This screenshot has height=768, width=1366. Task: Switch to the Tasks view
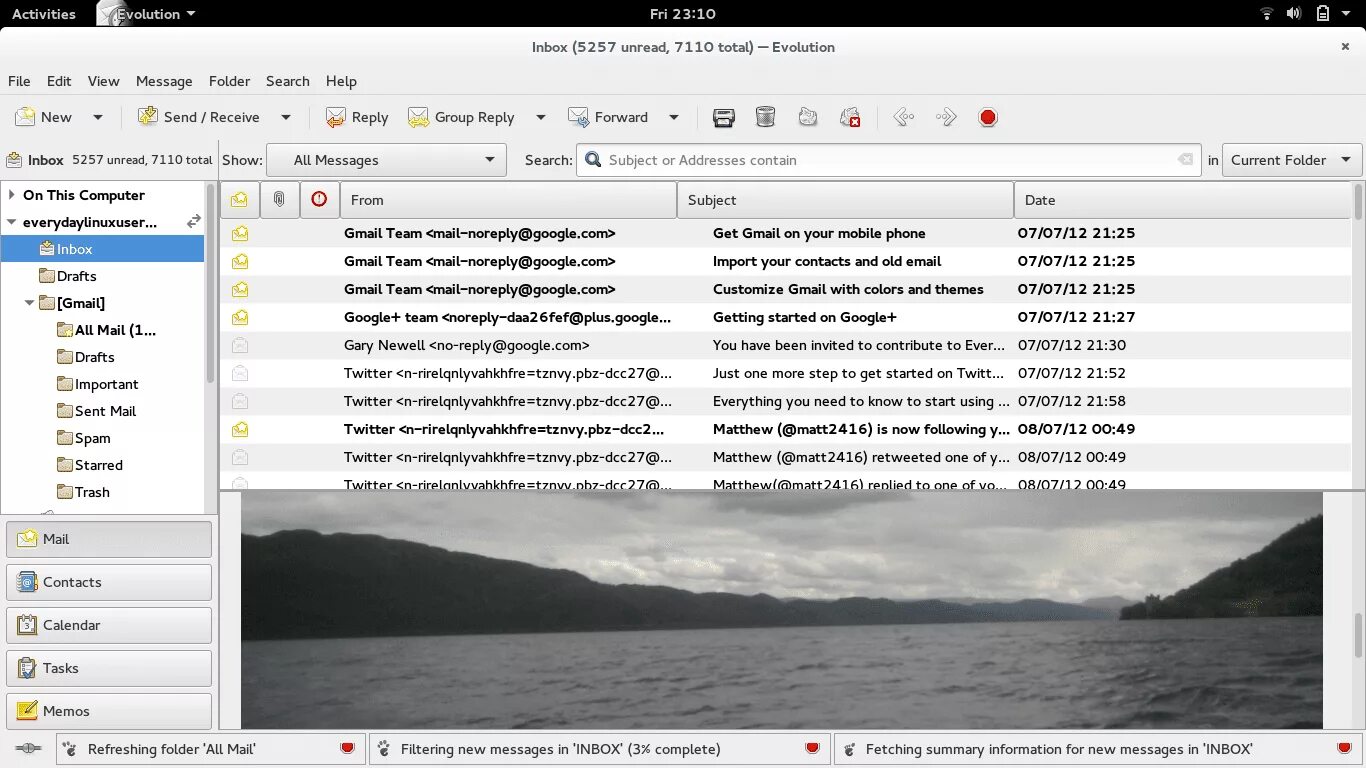point(109,668)
